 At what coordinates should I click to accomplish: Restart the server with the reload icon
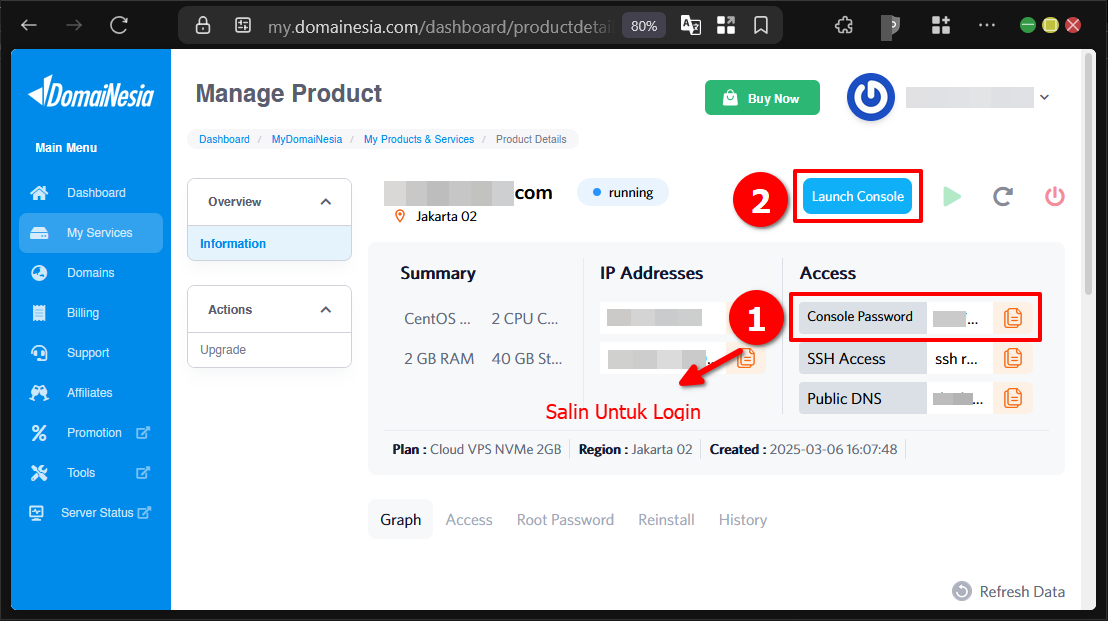click(1003, 196)
